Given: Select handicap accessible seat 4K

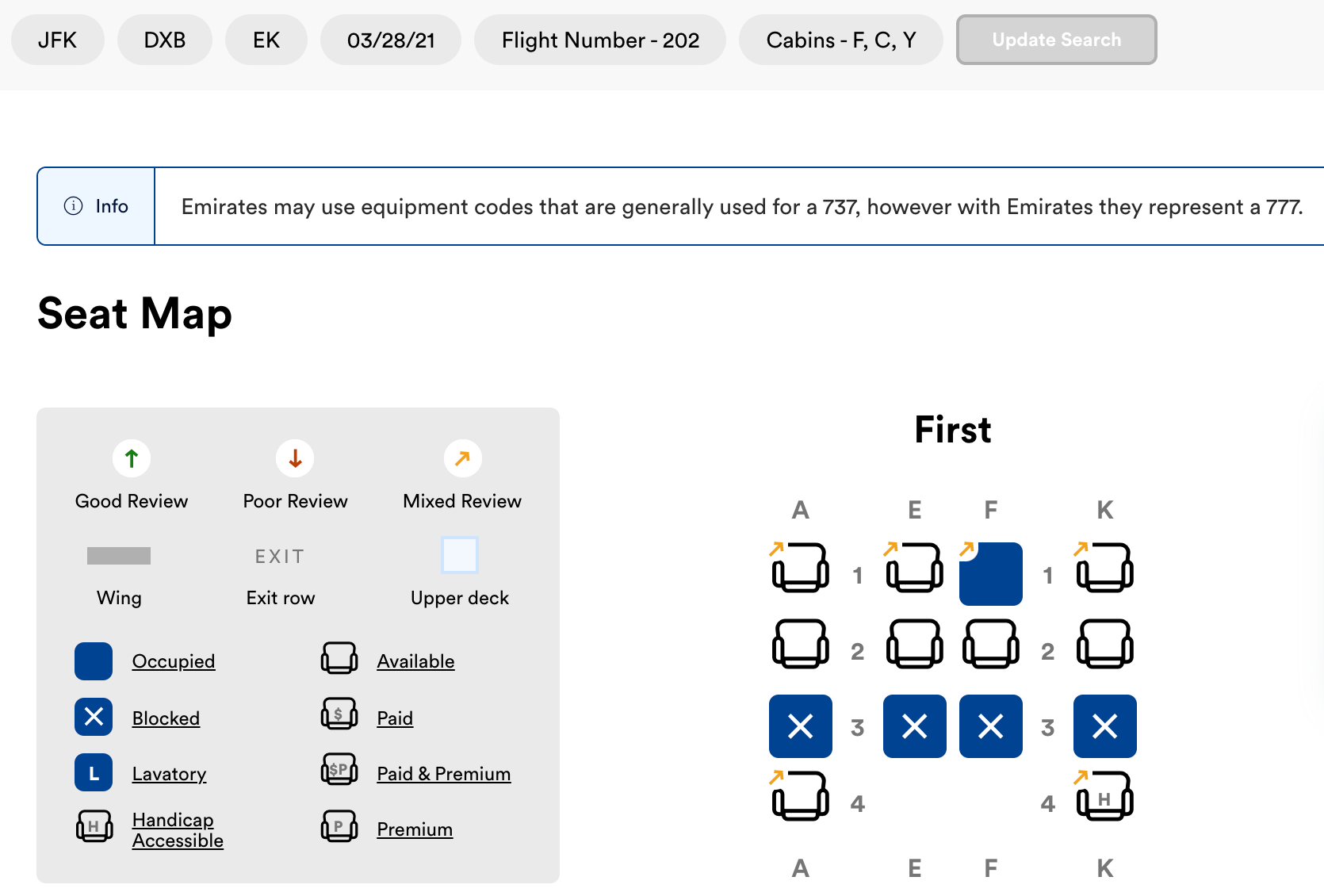Looking at the screenshot, I should click(1104, 796).
